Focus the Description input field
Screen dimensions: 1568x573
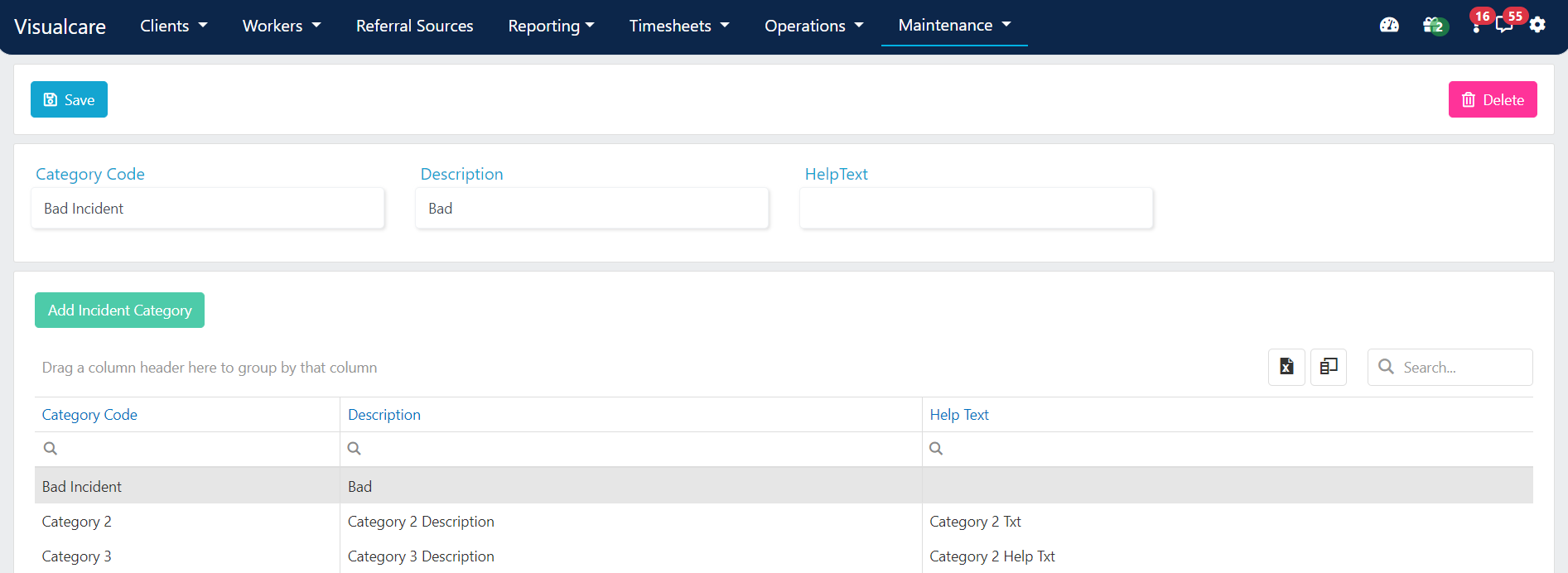coord(592,208)
